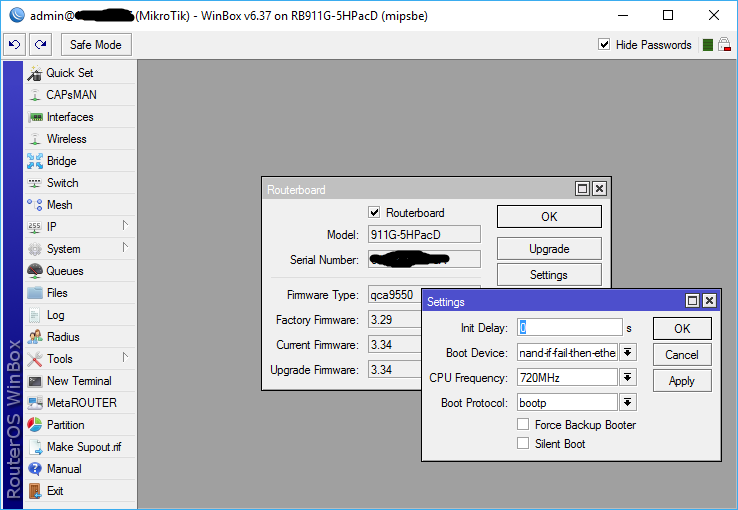Image resolution: width=738 pixels, height=510 pixels.
Task: Toggle the Safe Mode button
Action: 96,45
